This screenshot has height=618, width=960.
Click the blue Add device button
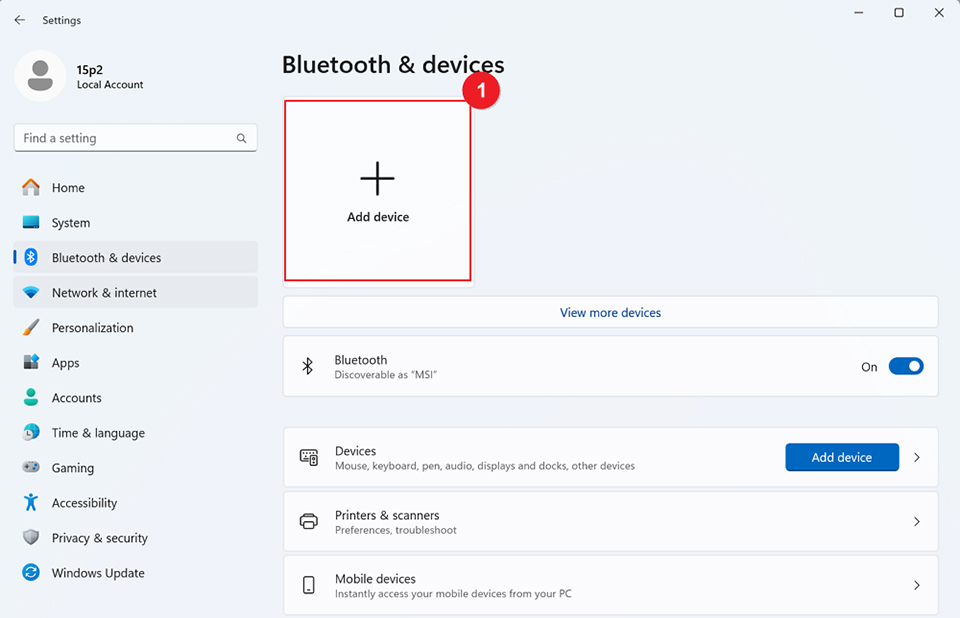tap(842, 457)
